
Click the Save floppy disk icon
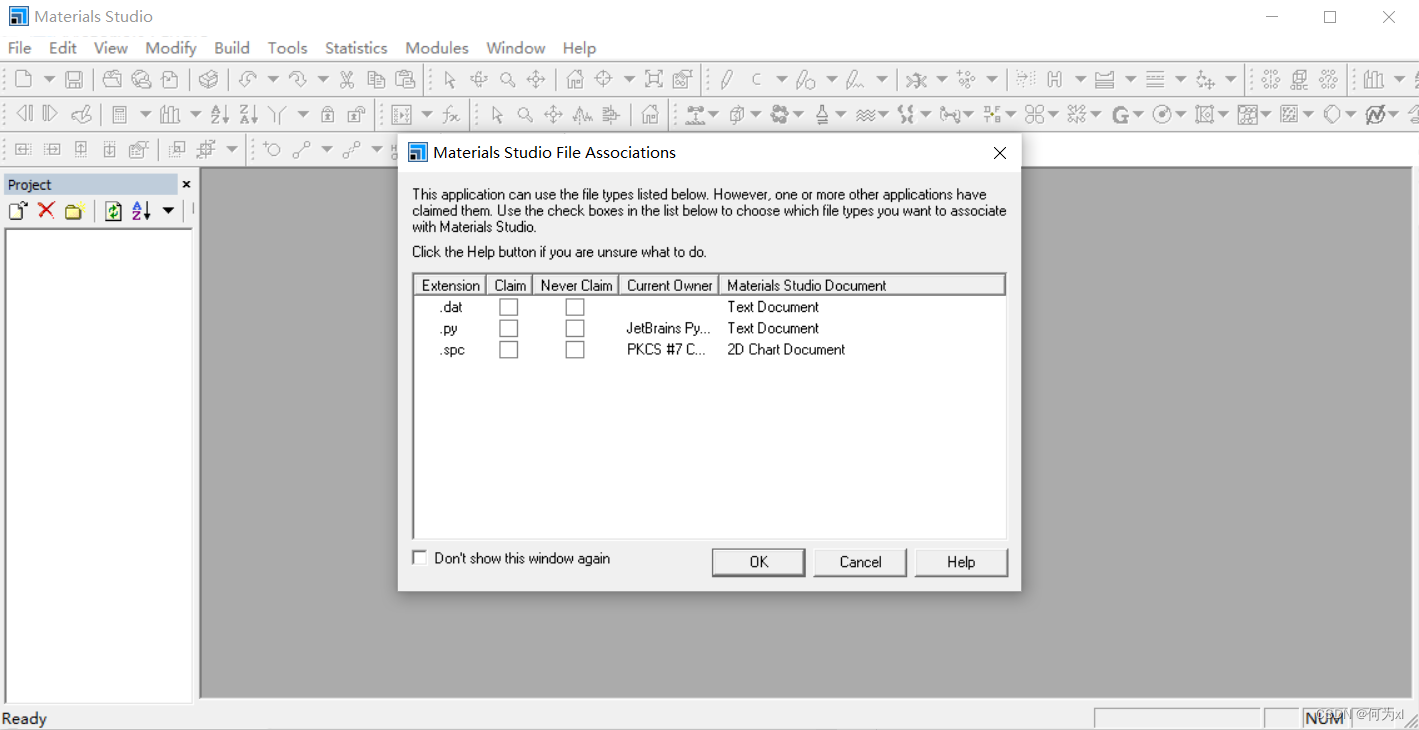click(74, 79)
